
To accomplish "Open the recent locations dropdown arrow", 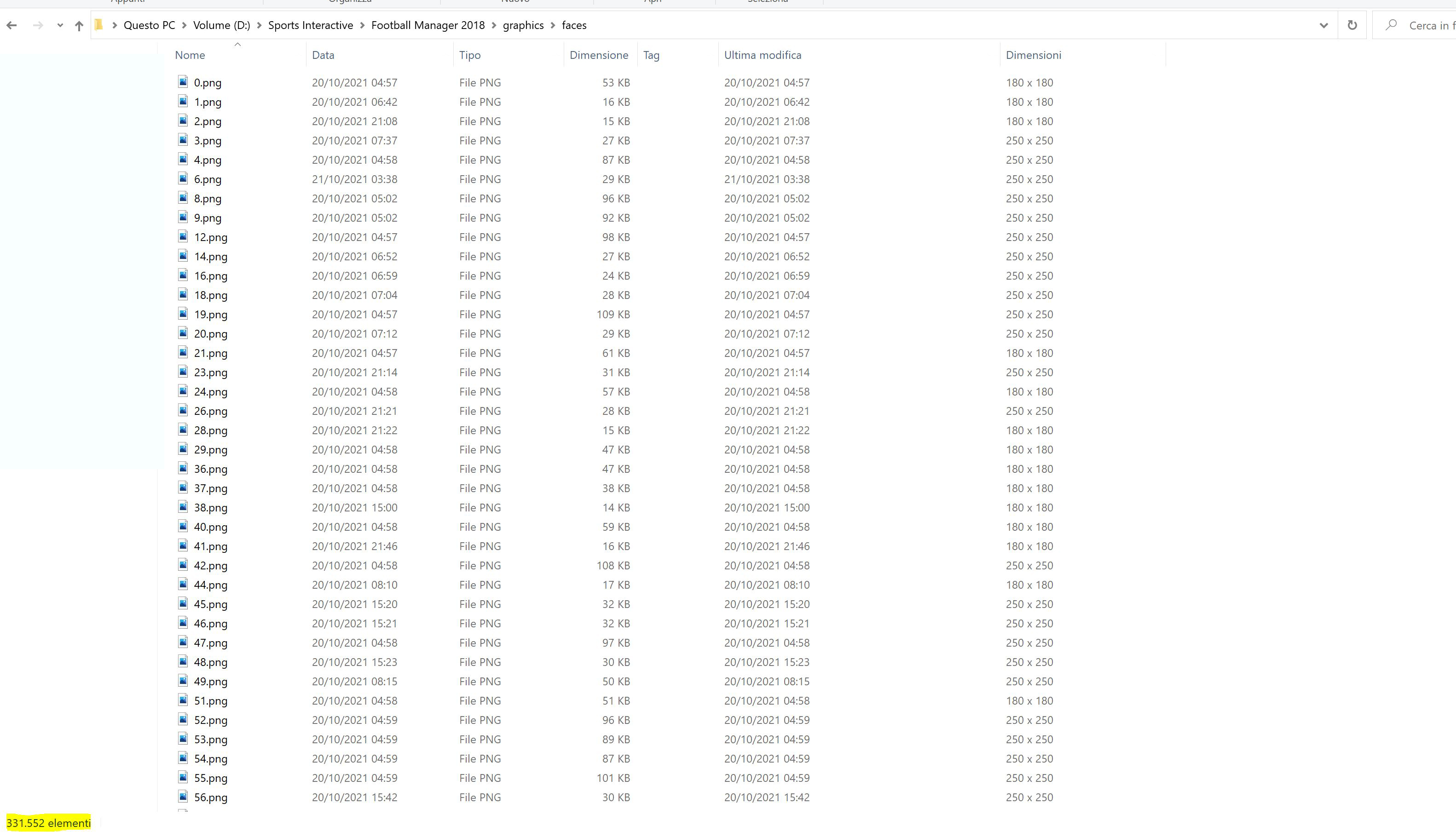I will (x=60, y=25).
